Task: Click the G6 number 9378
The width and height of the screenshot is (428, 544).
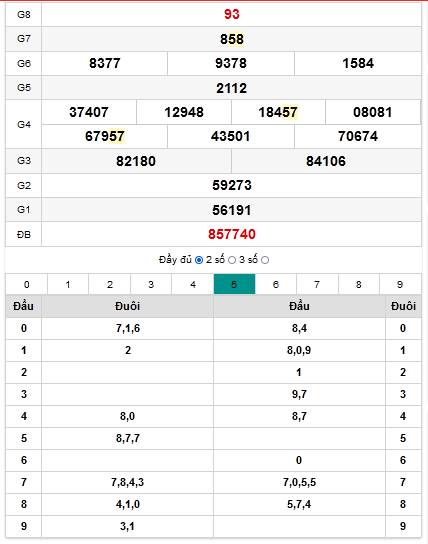Action: [231, 63]
